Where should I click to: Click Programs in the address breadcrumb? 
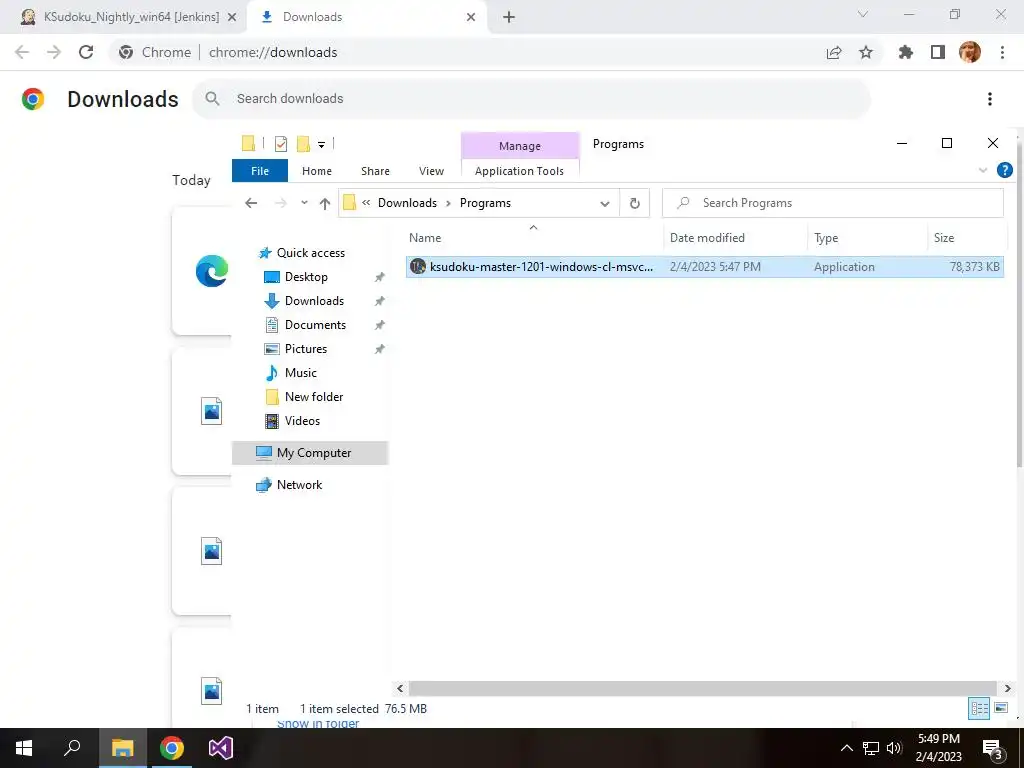pos(485,203)
